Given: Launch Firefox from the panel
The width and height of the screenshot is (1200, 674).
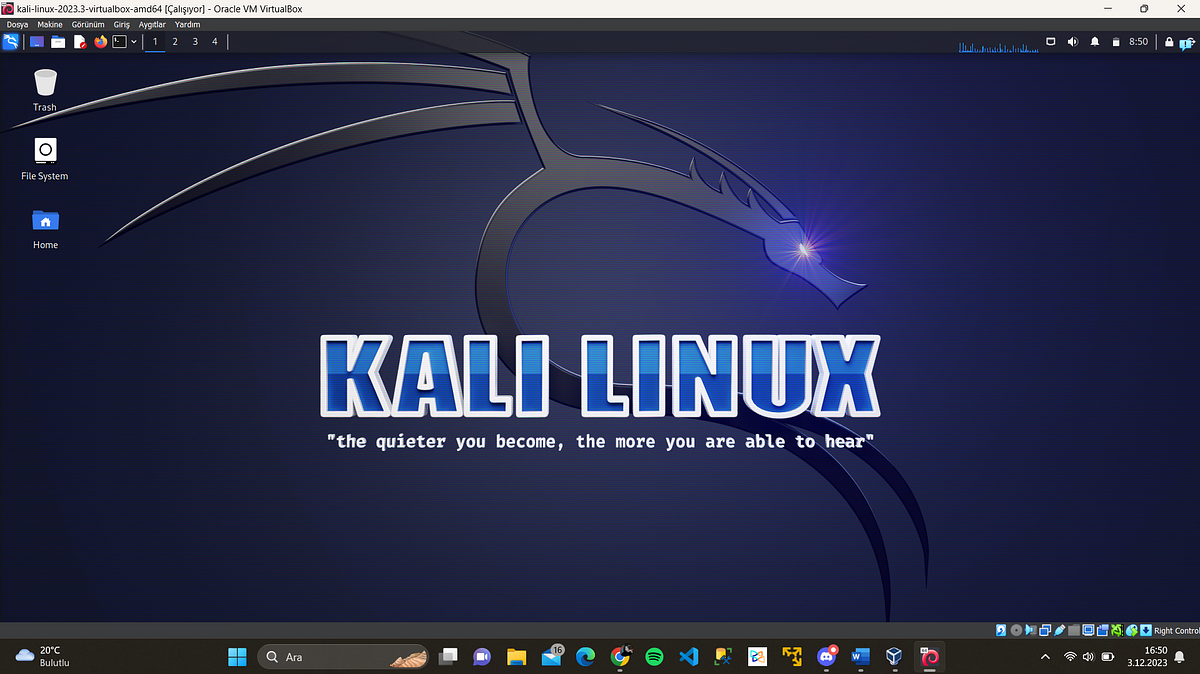Looking at the screenshot, I should pos(100,41).
